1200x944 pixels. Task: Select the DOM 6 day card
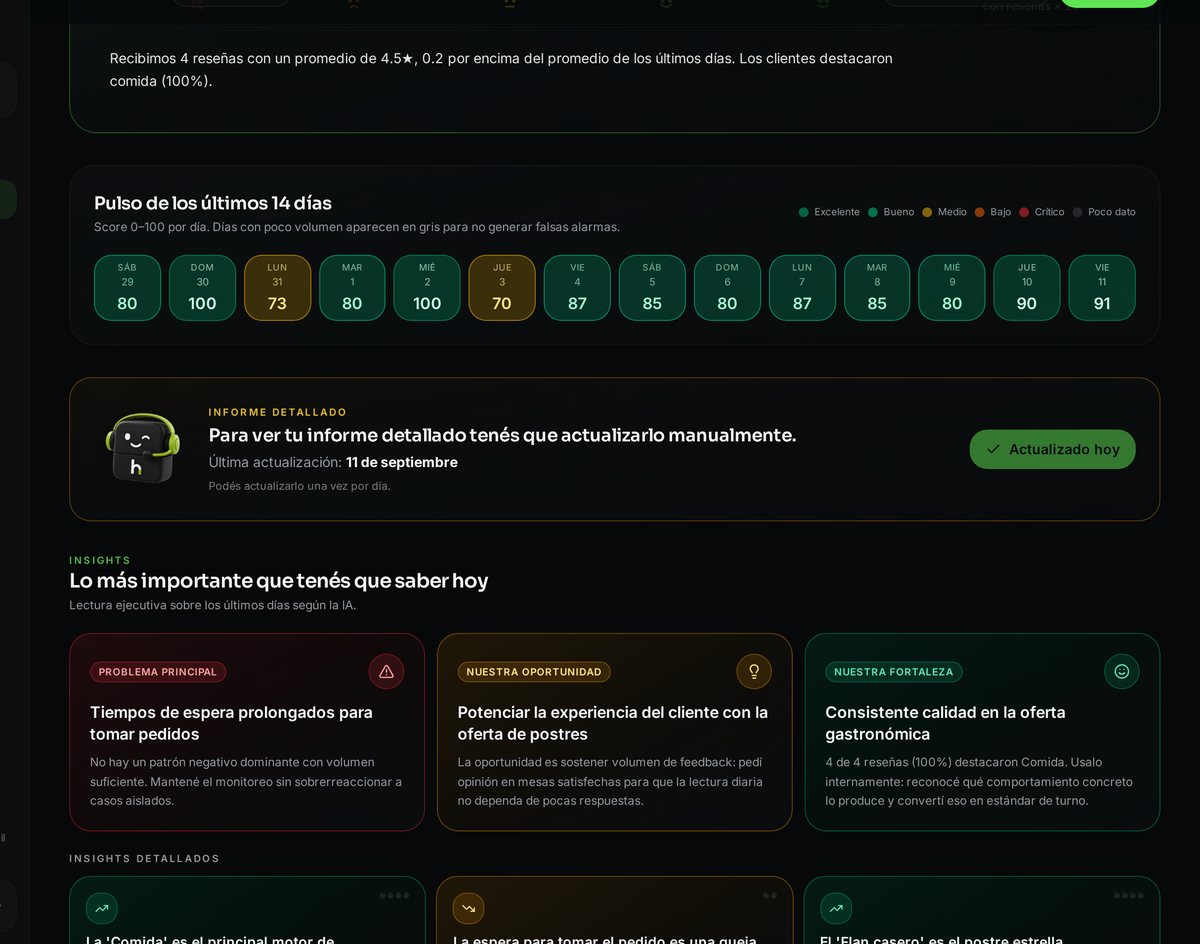727,288
